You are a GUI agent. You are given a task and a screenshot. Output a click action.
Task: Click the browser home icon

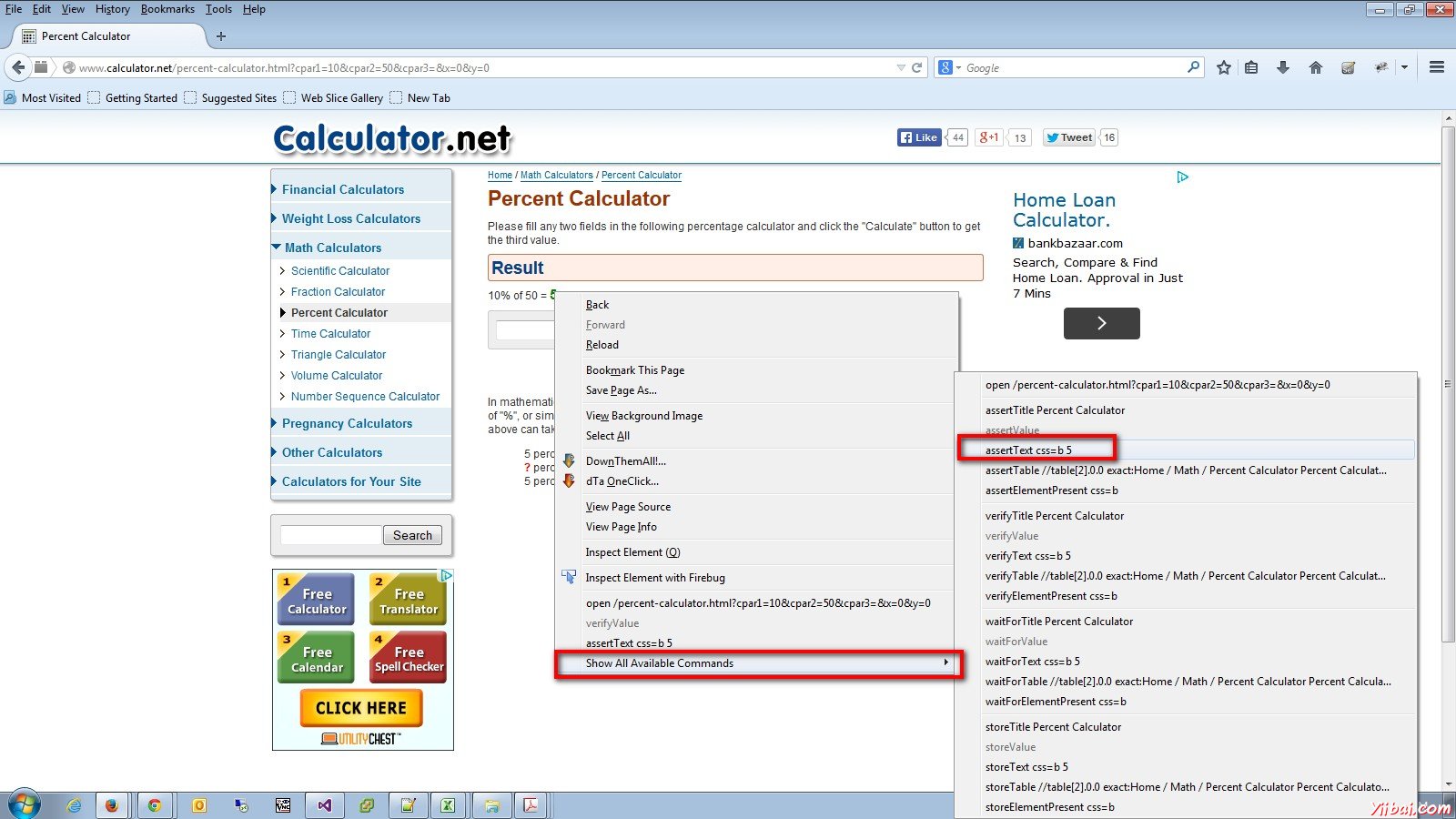click(x=1315, y=66)
